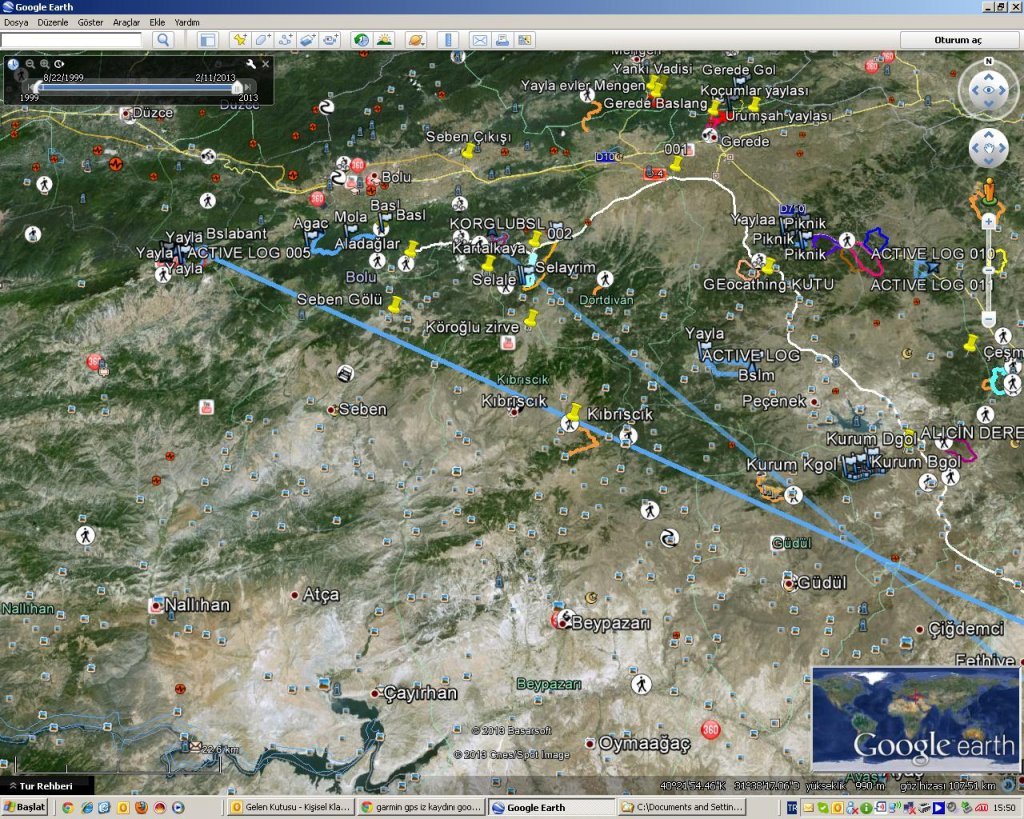Toggle historical imagery clock button

click(x=361, y=40)
